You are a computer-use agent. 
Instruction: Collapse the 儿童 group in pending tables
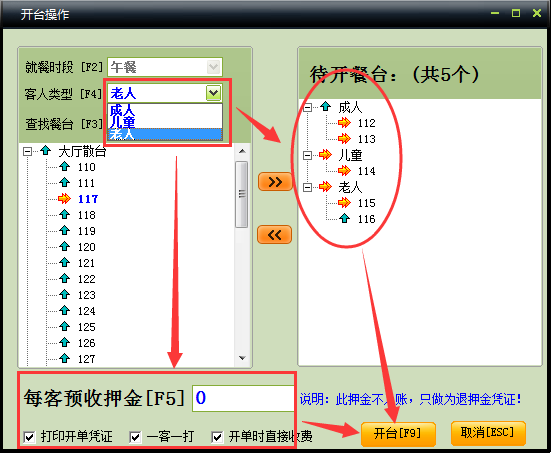pos(307,155)
